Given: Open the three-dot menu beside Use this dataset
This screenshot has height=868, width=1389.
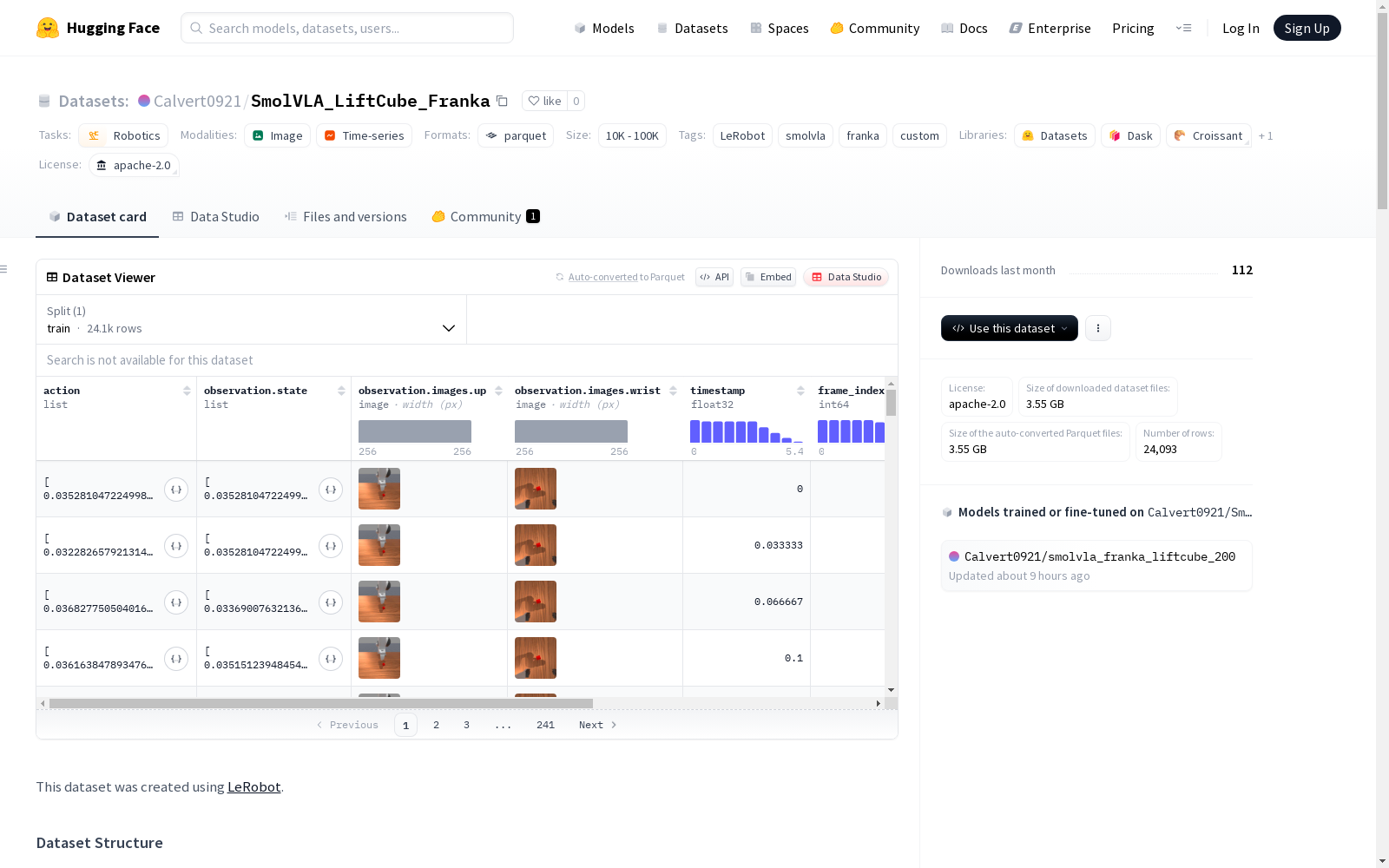Looking at the screenshot, I should 1098,328.
